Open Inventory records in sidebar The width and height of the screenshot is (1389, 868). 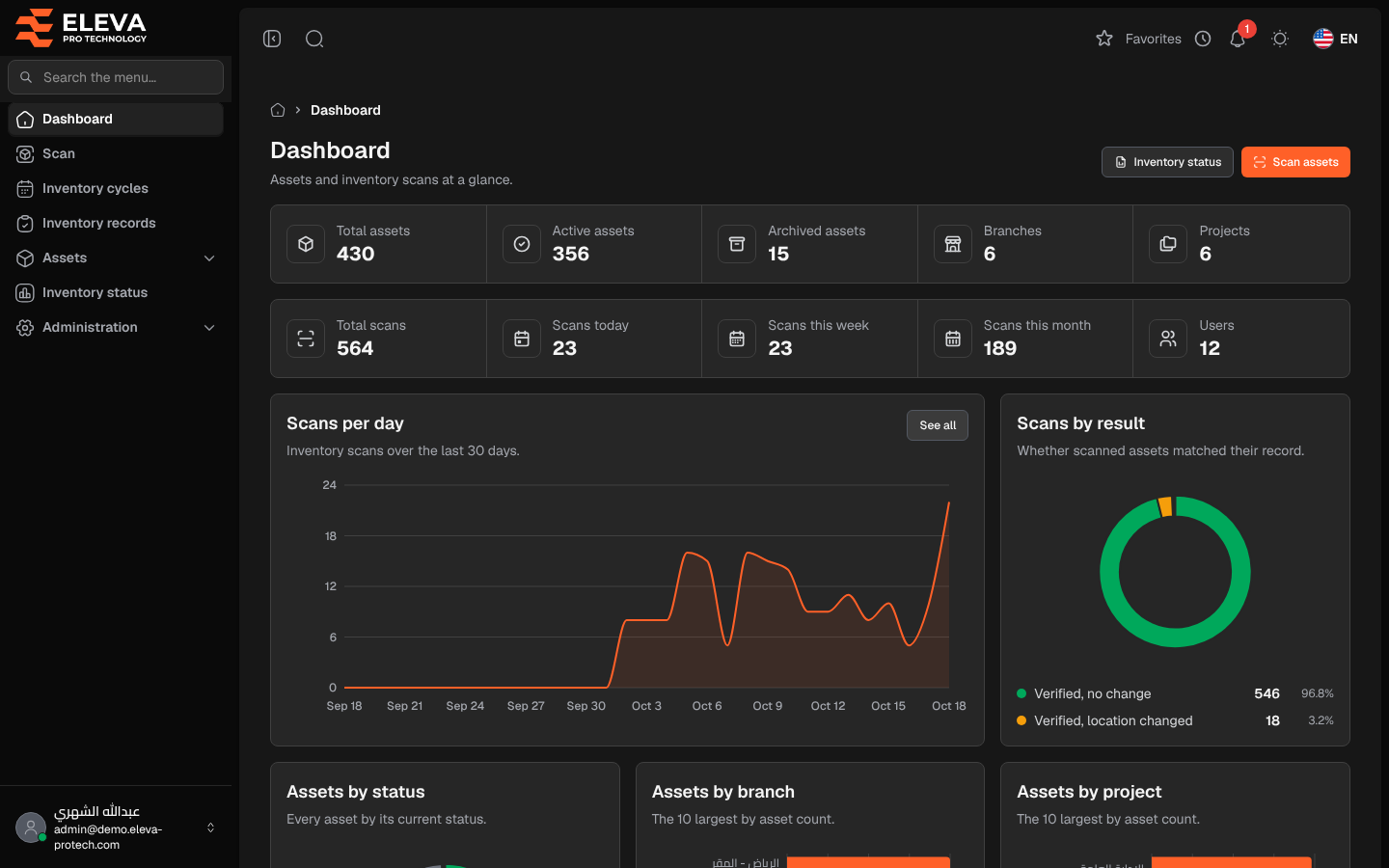pyautogui.click(x=116, y=223)
